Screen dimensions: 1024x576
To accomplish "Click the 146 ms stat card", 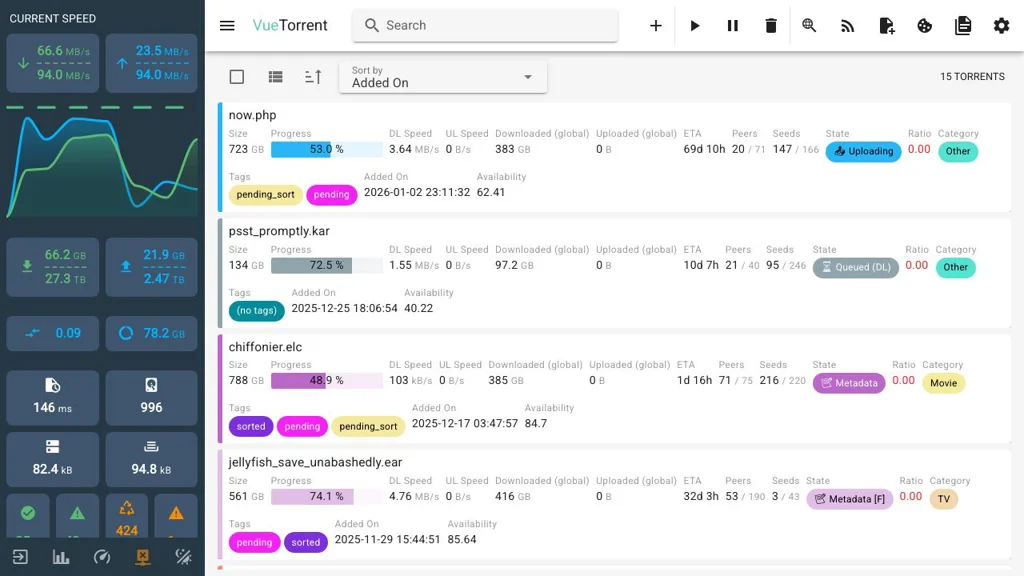I will pyautogui.click(x=53, y=398).
